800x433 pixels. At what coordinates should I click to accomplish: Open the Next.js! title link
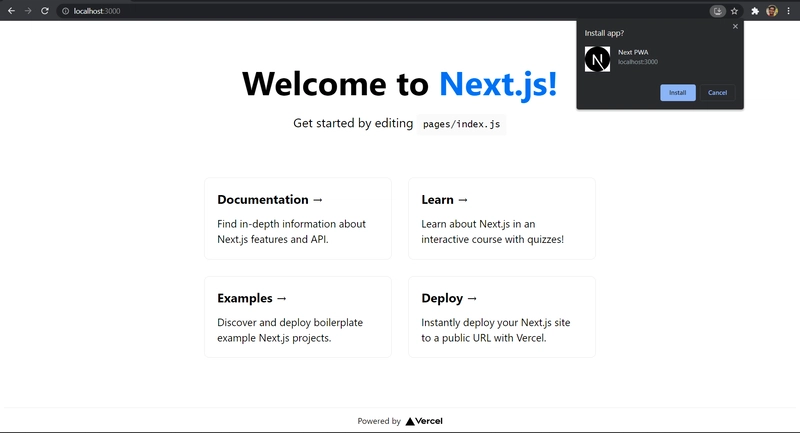point(498,84)
